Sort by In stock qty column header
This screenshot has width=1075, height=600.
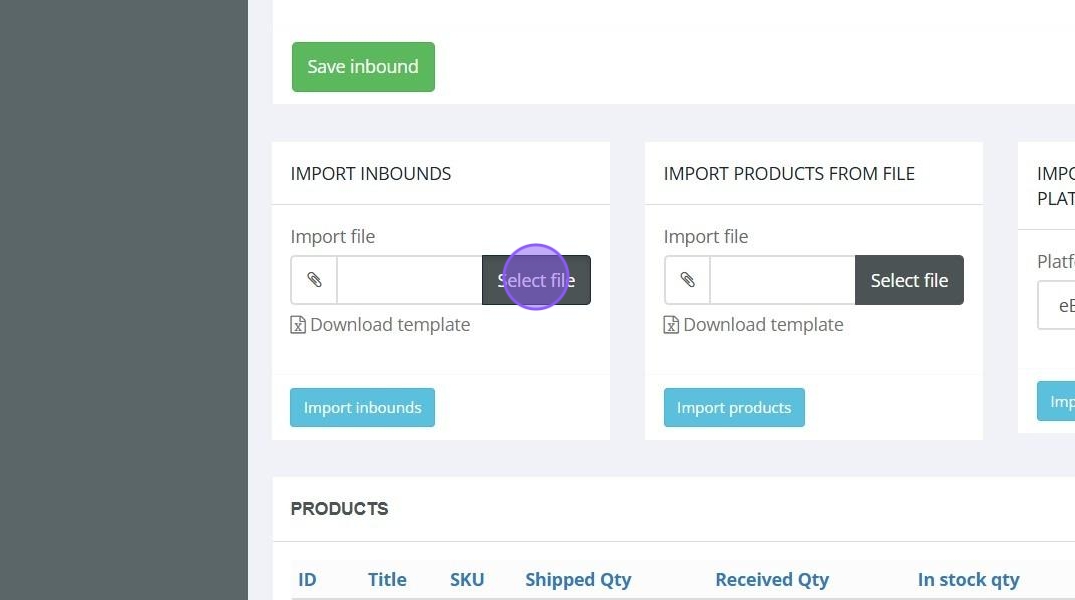[x=968, y=579]
